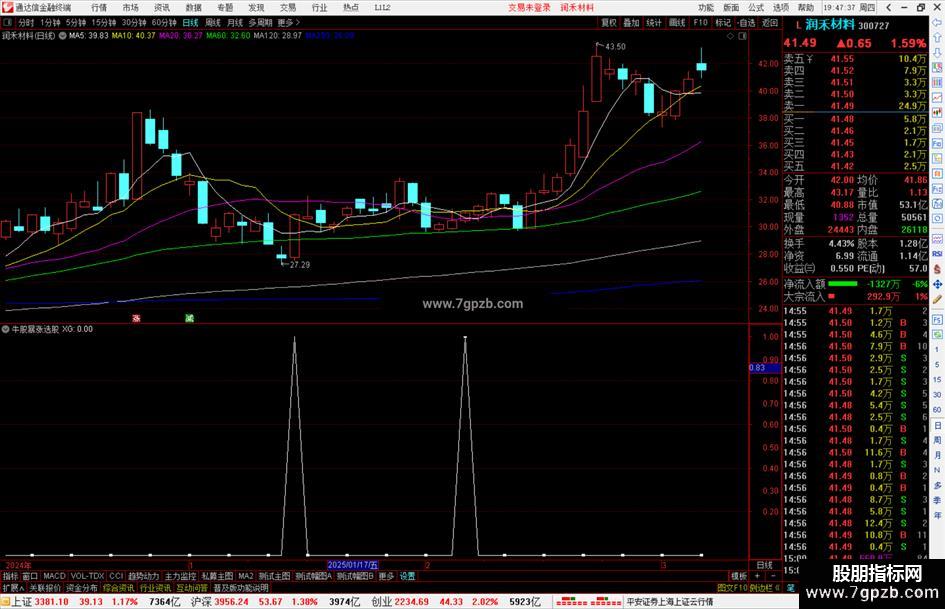Toggle the sidebar icon next to the diamond
This screenshot has height=609, width=945.
point(742,36)
